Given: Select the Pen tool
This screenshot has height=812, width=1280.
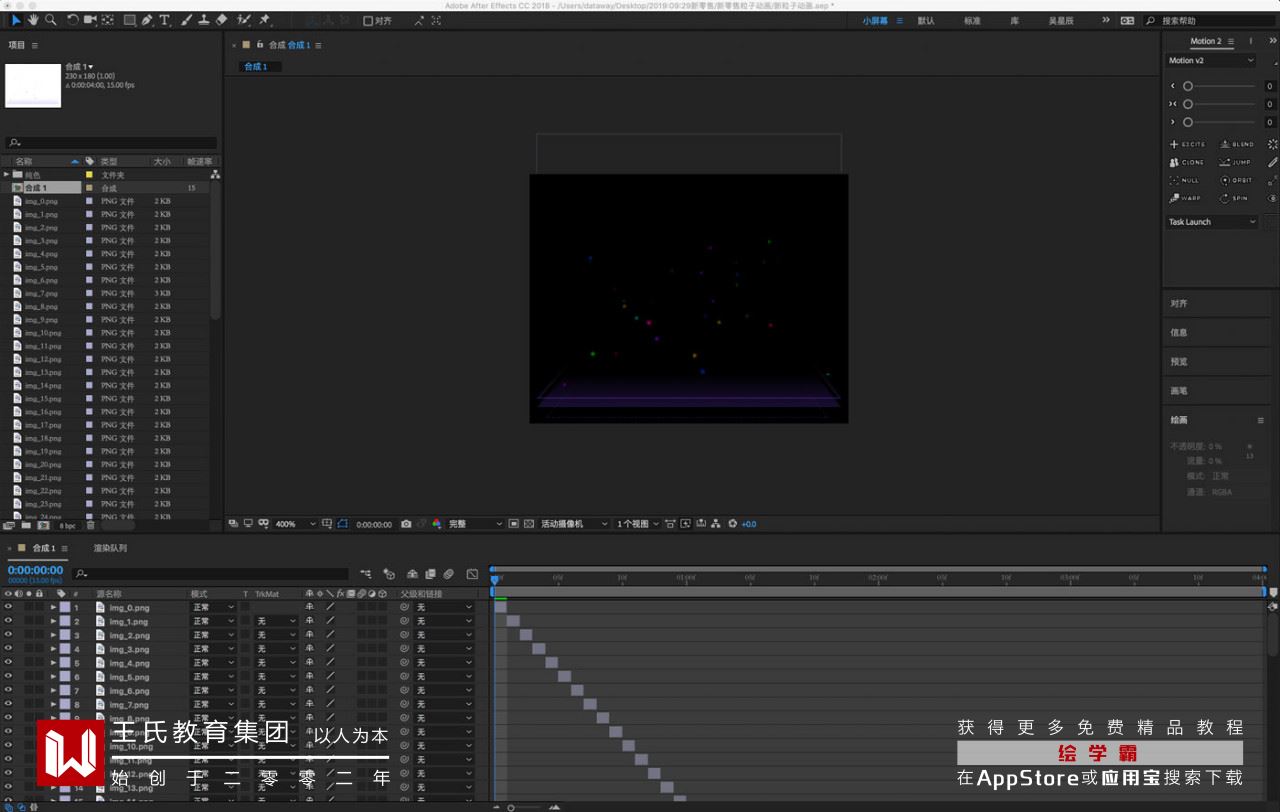Looking at the screenshot, I should 148,20.
